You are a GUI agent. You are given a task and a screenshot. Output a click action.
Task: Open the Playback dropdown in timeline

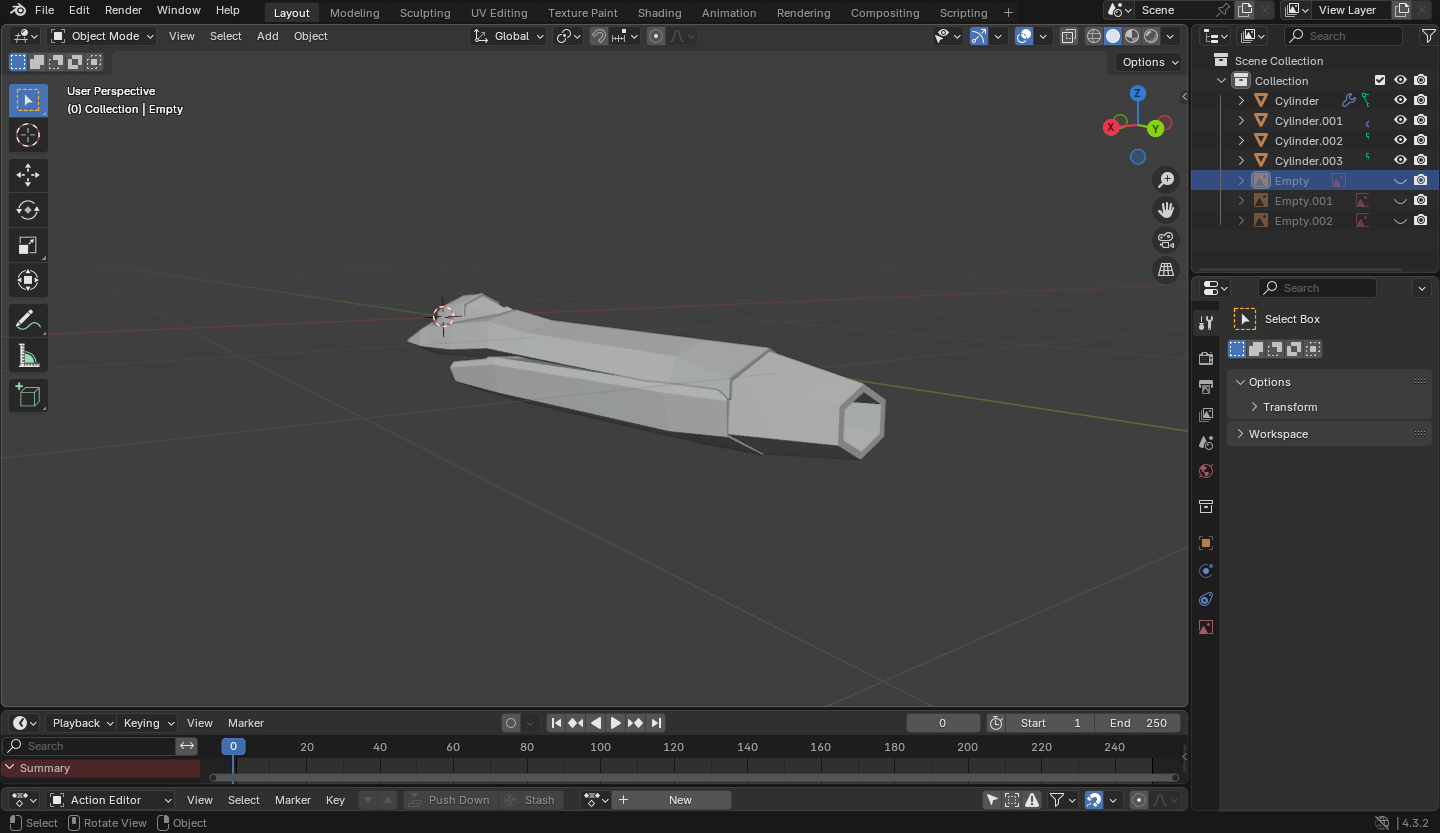[82, 723]
